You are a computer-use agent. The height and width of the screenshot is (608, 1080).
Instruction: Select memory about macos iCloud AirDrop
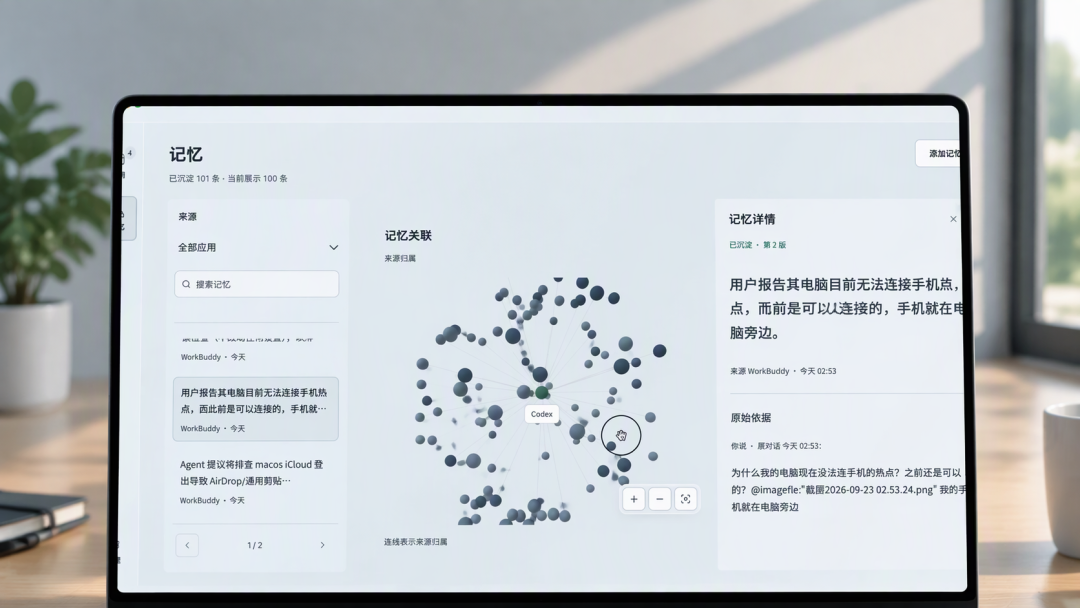(x=256, y=481)
